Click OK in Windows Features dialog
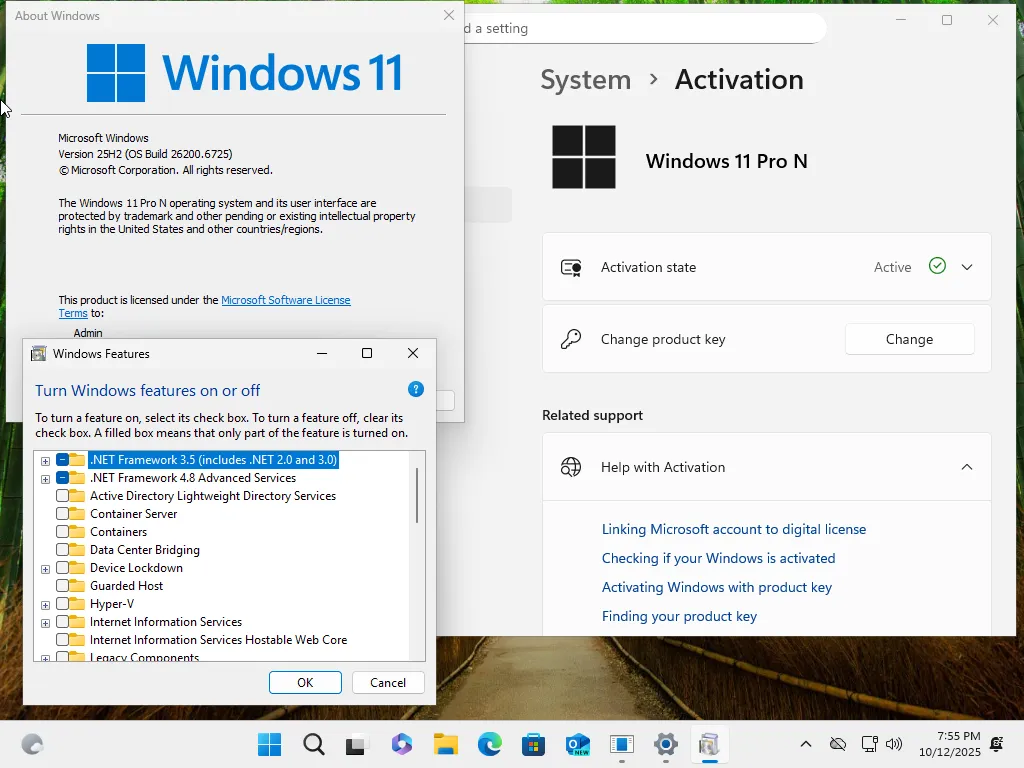This screenshot has height=768, width=1024. tap(305, 683)
